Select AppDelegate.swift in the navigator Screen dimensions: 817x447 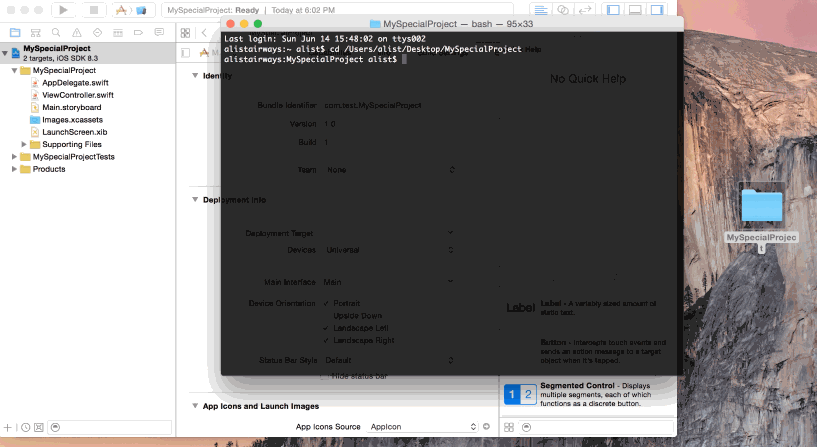pyautogui.click(x=75, y=82)
